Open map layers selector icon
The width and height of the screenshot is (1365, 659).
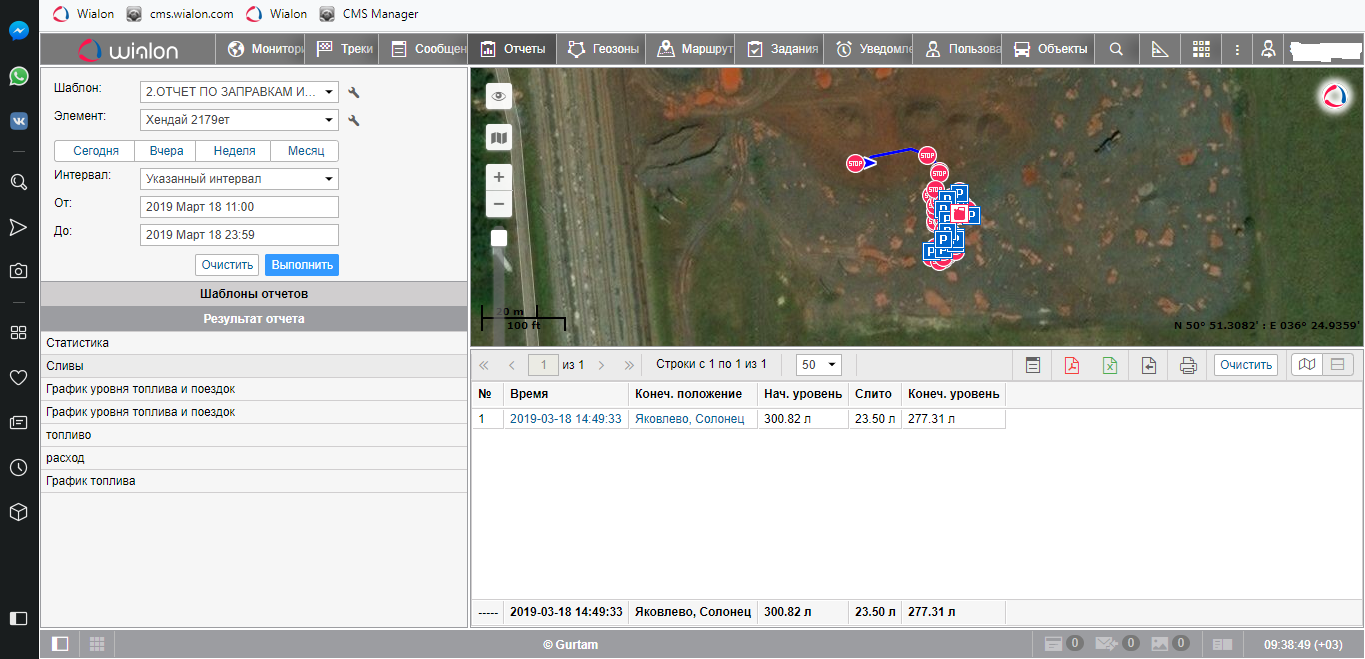(498, 138)
